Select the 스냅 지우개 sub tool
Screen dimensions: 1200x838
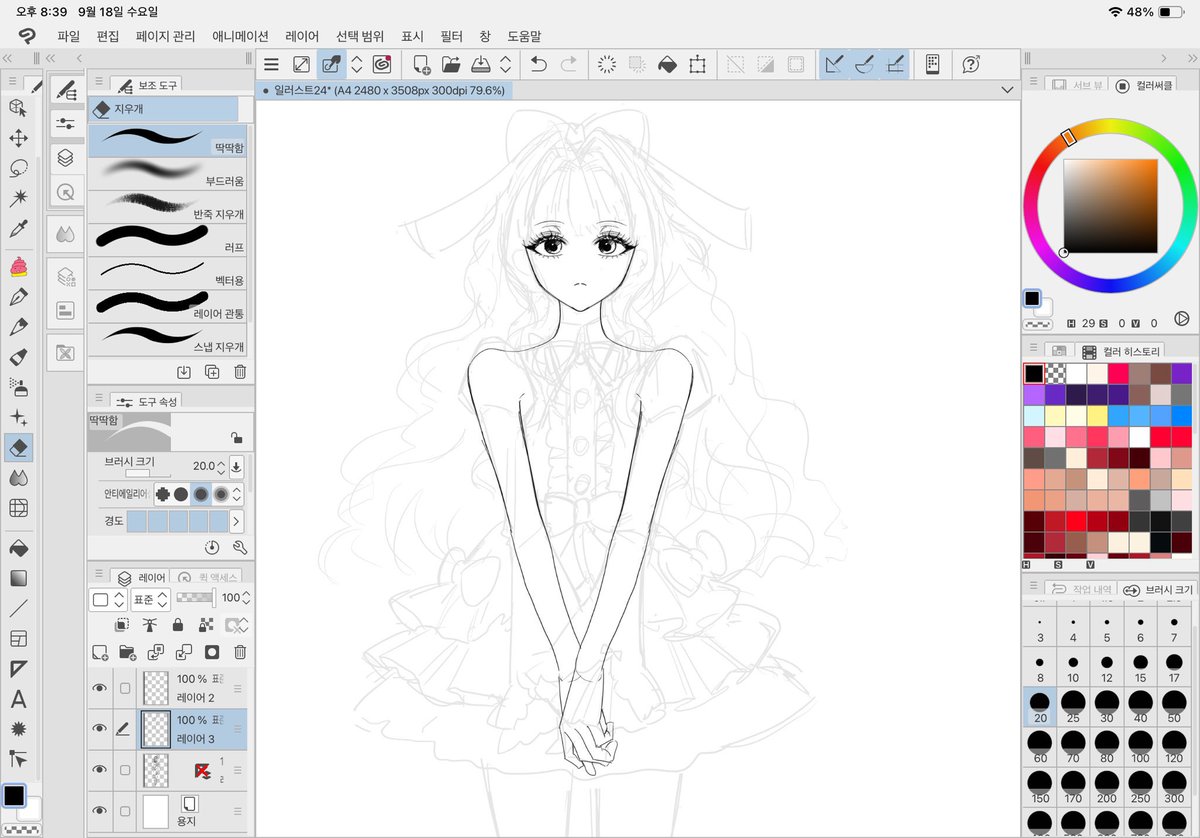tap(168, 337)
